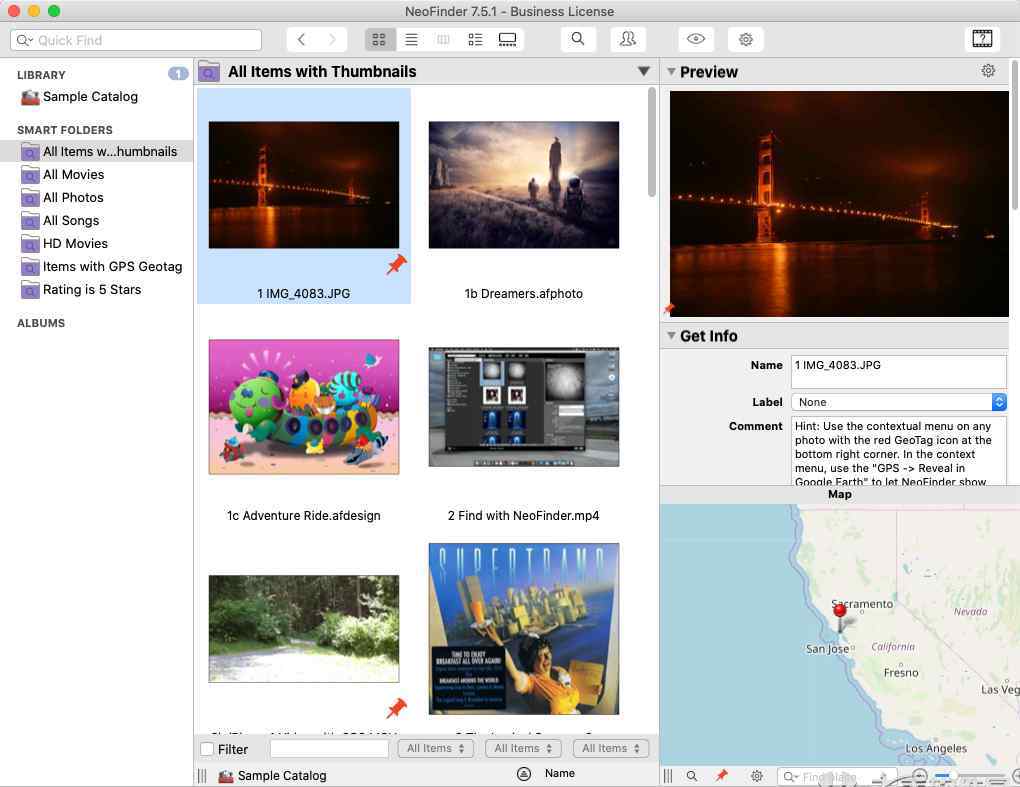The height and width of the screenshot is (787, 1020).
Task: Select the 1b Dreamers.afphoto thumbnail
Action: tap(523, 185)
